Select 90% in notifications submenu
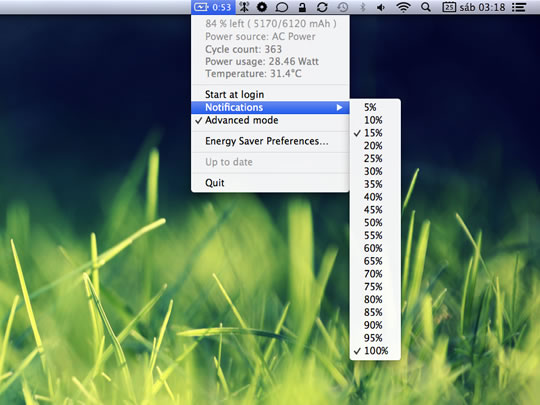The width and height of the screenshot is (540, 405). coord(375,325)
